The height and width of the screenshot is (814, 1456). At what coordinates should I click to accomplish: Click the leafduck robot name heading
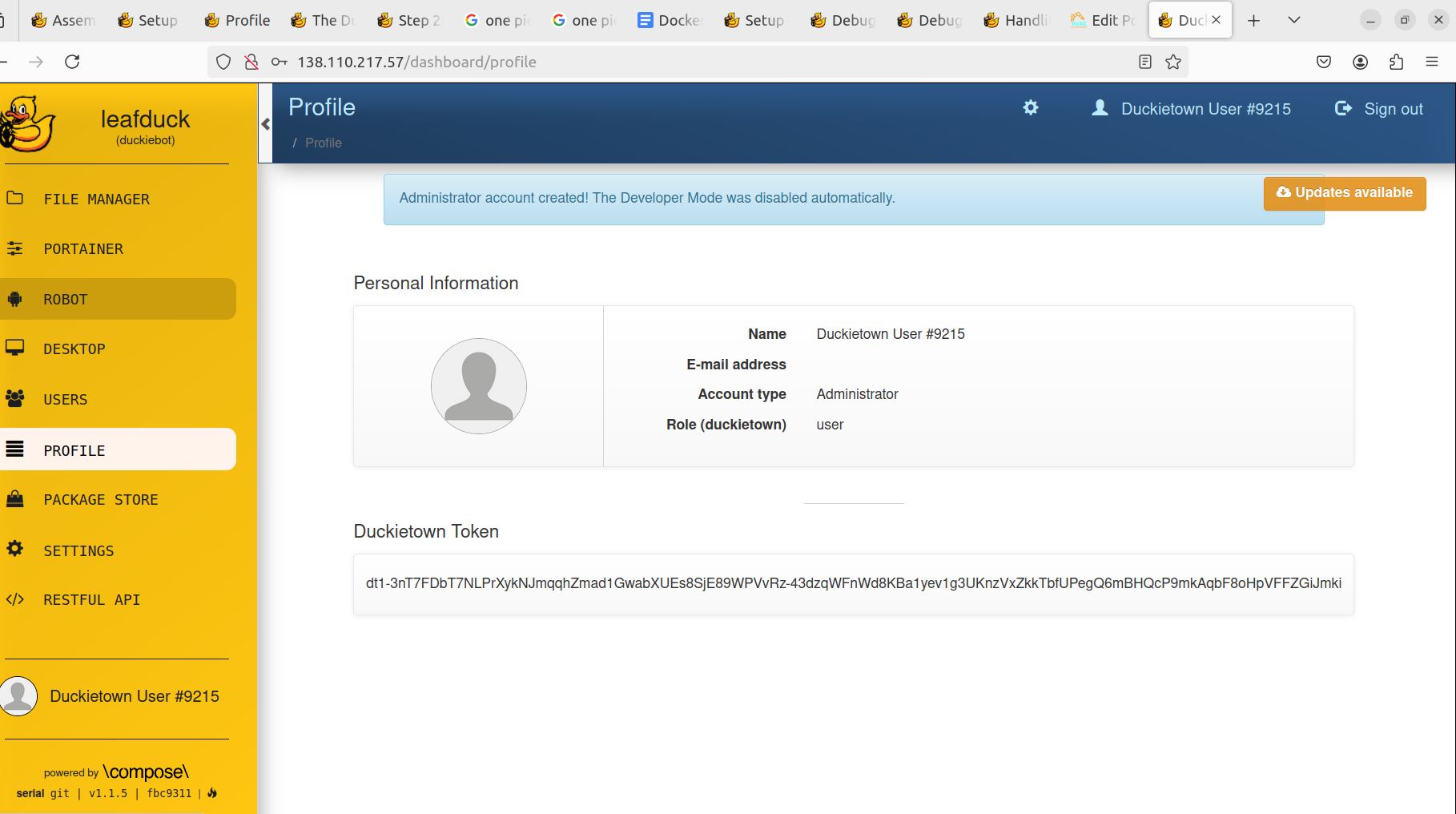(145, 119)
